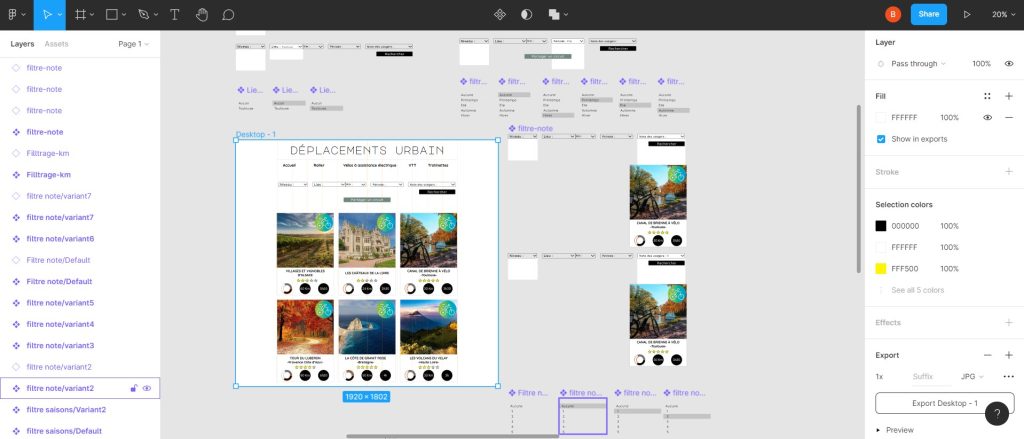Click the white Fill color swatch

coord(881,118)
